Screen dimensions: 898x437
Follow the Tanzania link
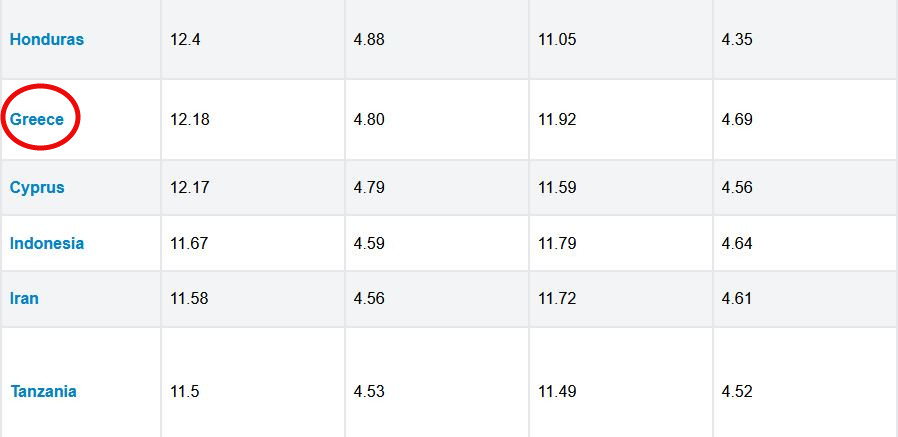pos(44,392)
